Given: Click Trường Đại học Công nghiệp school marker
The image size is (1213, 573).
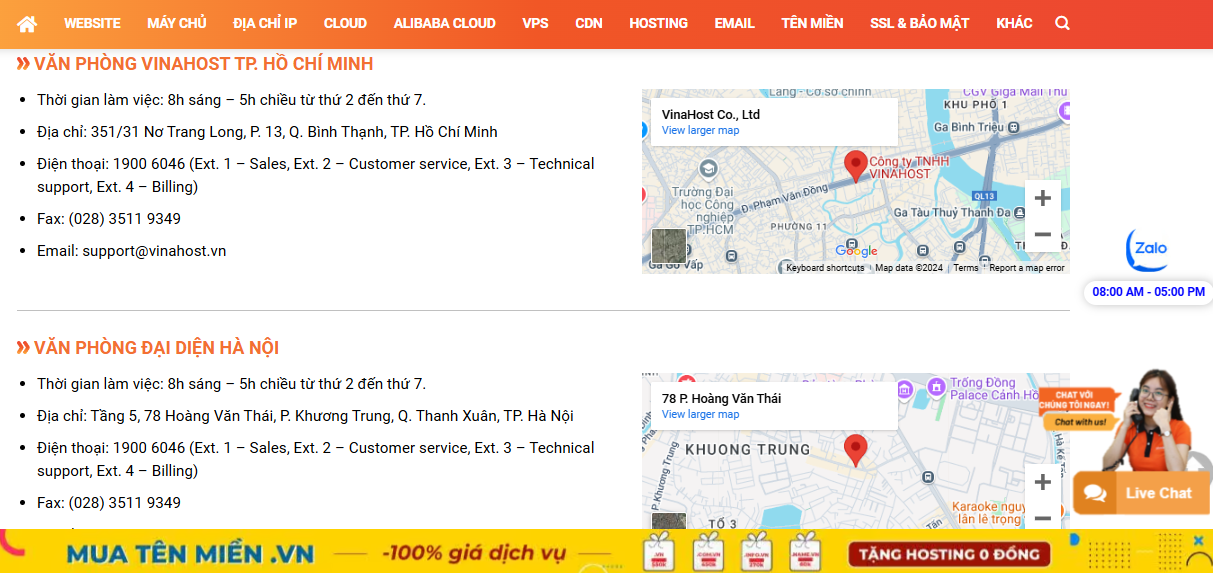Looking at the screenshot, I should pyautogui.click(x=709, y=168).
